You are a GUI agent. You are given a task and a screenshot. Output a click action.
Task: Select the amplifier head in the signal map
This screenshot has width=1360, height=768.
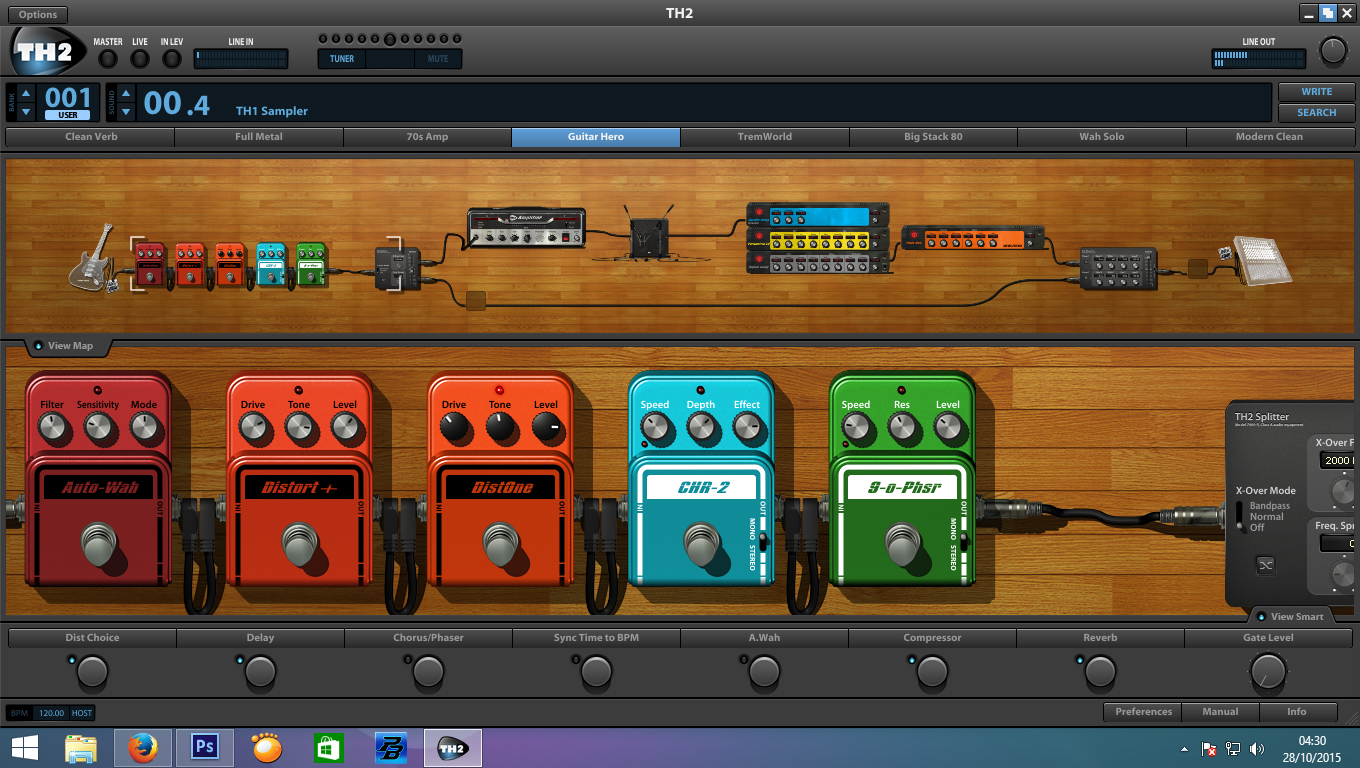click(527, 228)
